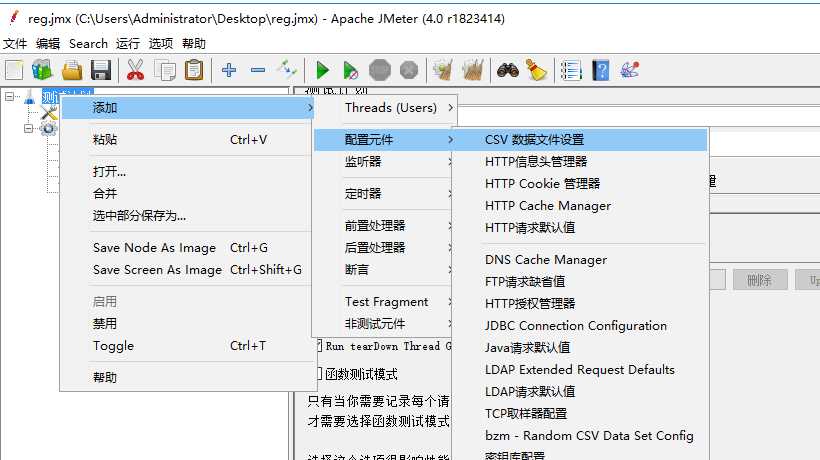Collapse the test plan tree root
Screen dimensions: 820x460
(x=9, y=97)
